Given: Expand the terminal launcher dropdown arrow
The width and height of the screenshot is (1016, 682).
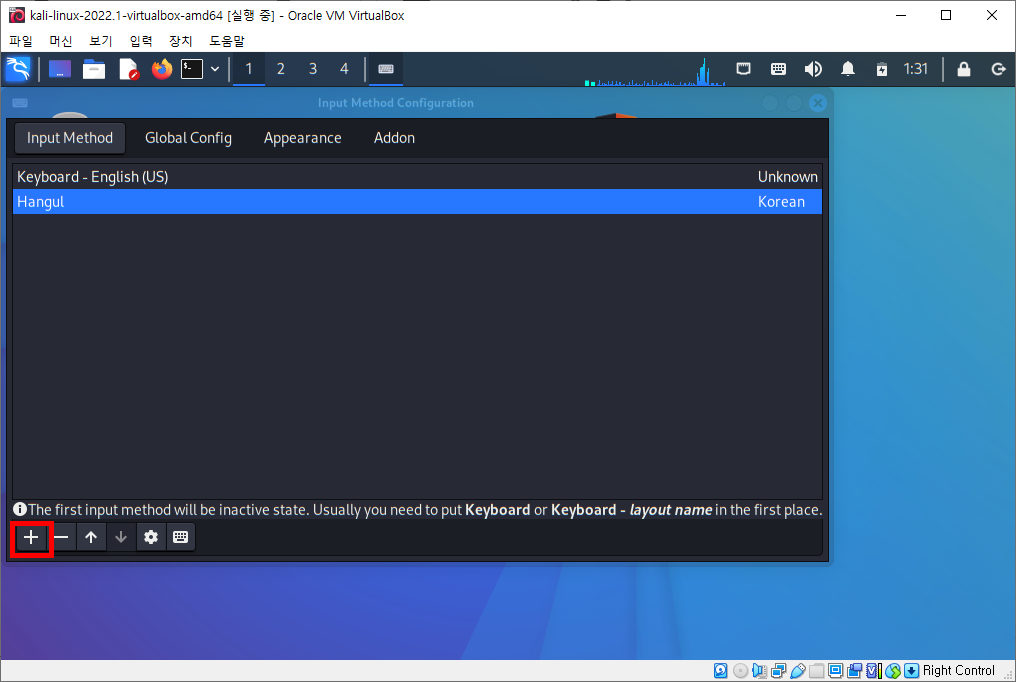Looking at the screenshot, I should (215, 69).
